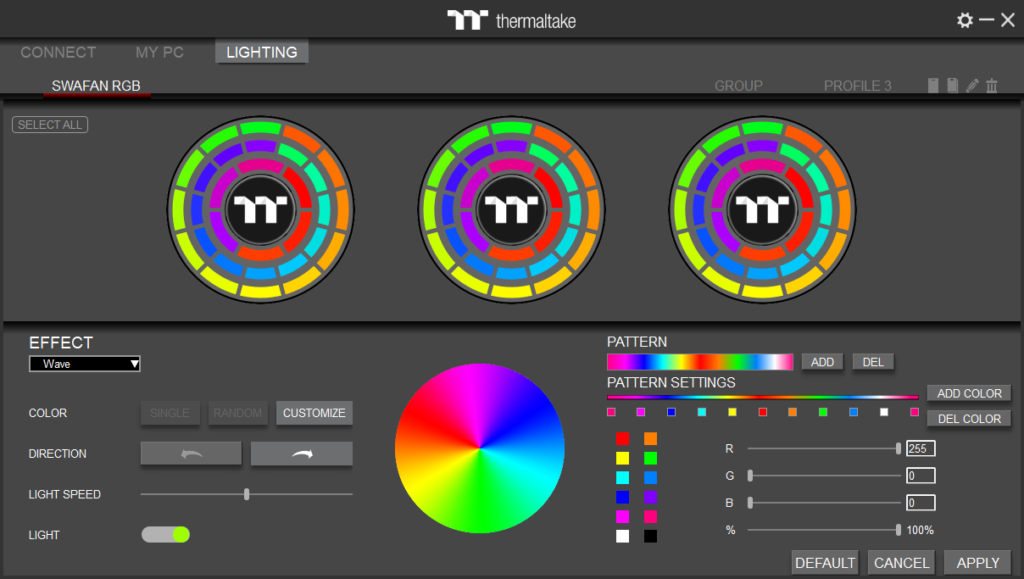Select the leftmost pink pattern stop marker

611,412
